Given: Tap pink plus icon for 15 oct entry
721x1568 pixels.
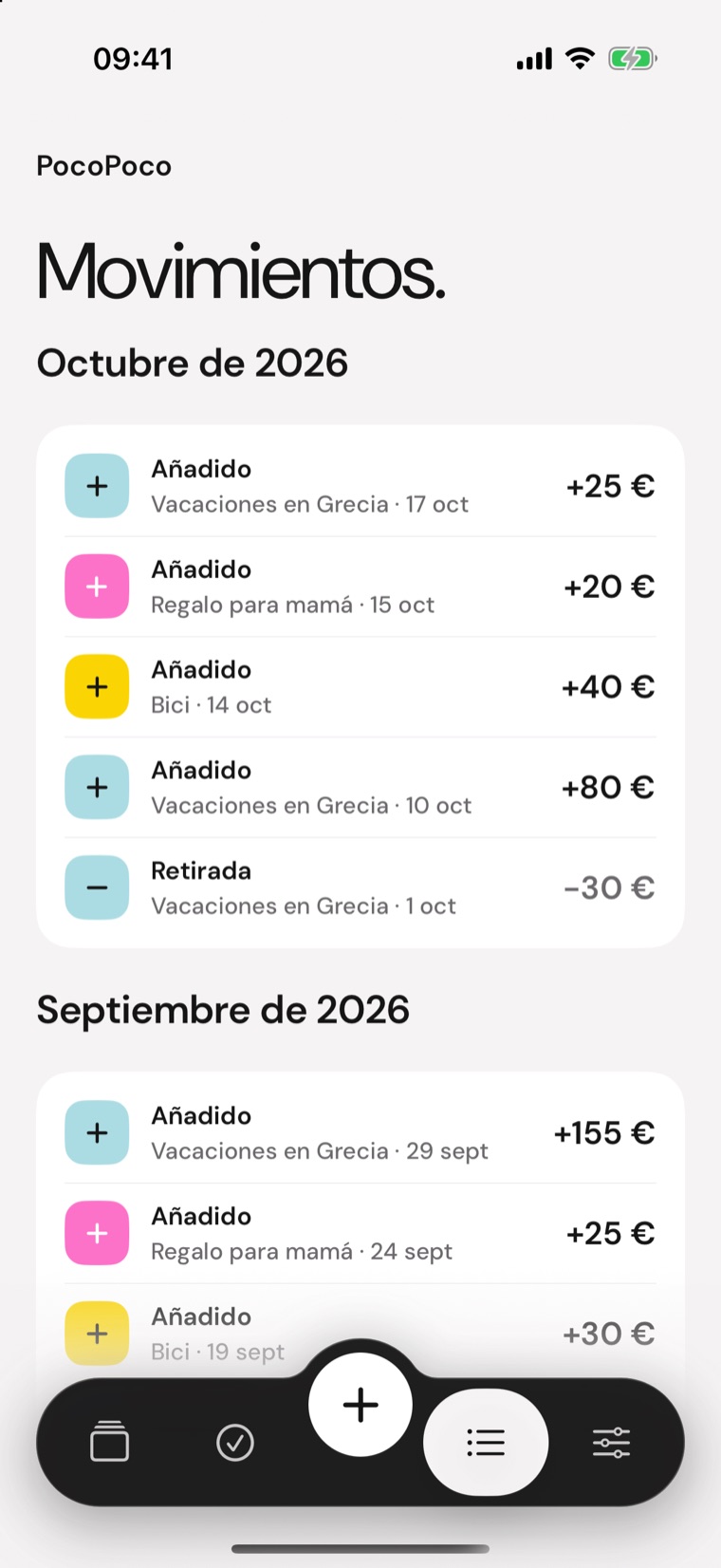Looking at the screenshot, I should [x=97, y=587].
